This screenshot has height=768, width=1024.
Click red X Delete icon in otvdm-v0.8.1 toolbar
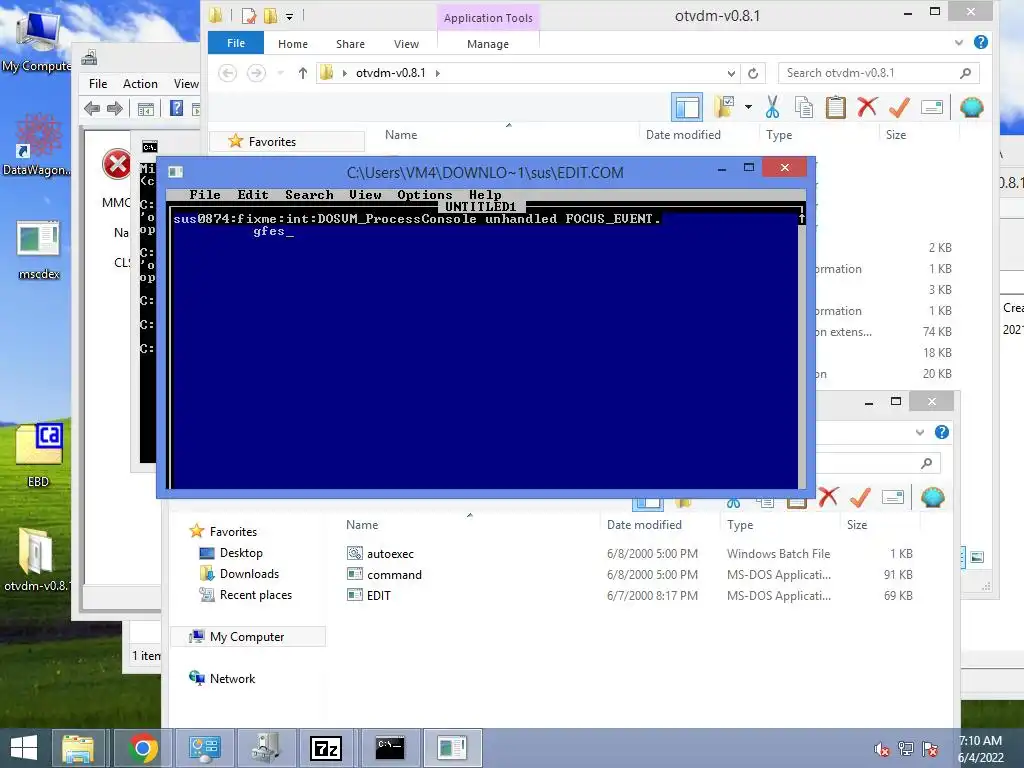[x=867, y=106]
